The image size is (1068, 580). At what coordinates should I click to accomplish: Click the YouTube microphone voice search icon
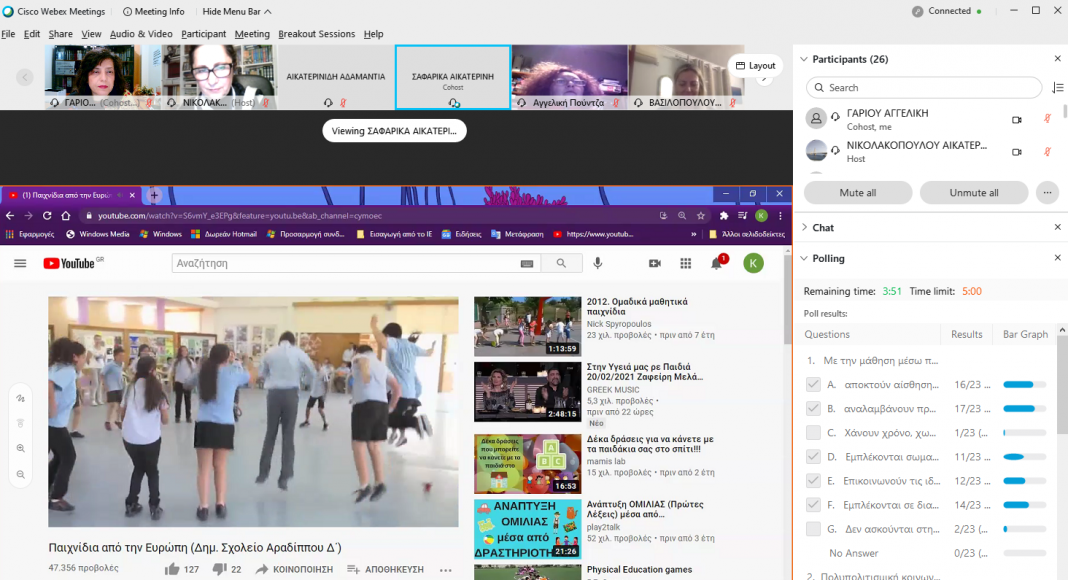[598, 263]
